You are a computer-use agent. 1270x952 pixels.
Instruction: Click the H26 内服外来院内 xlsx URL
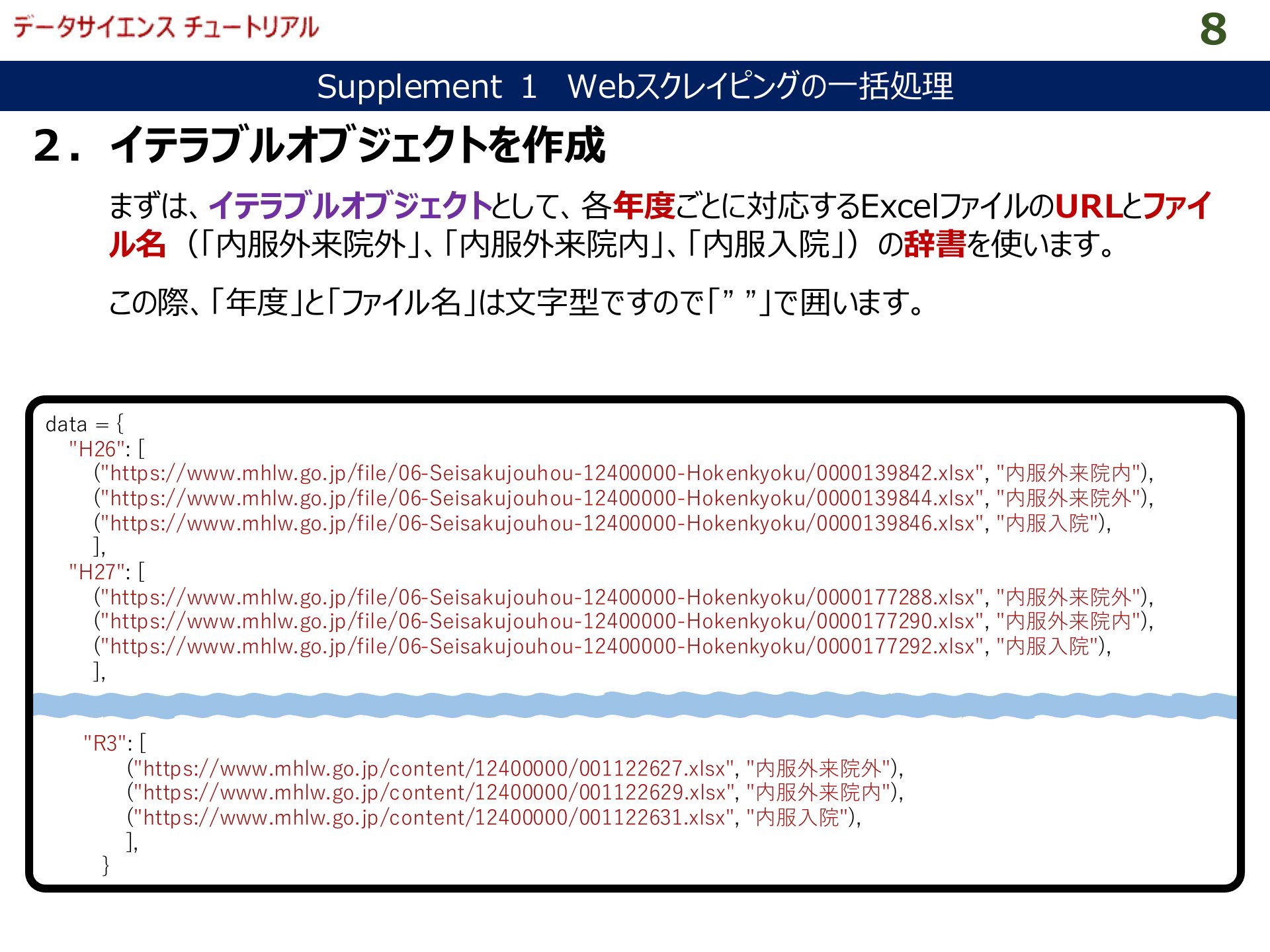coord(541,473)
